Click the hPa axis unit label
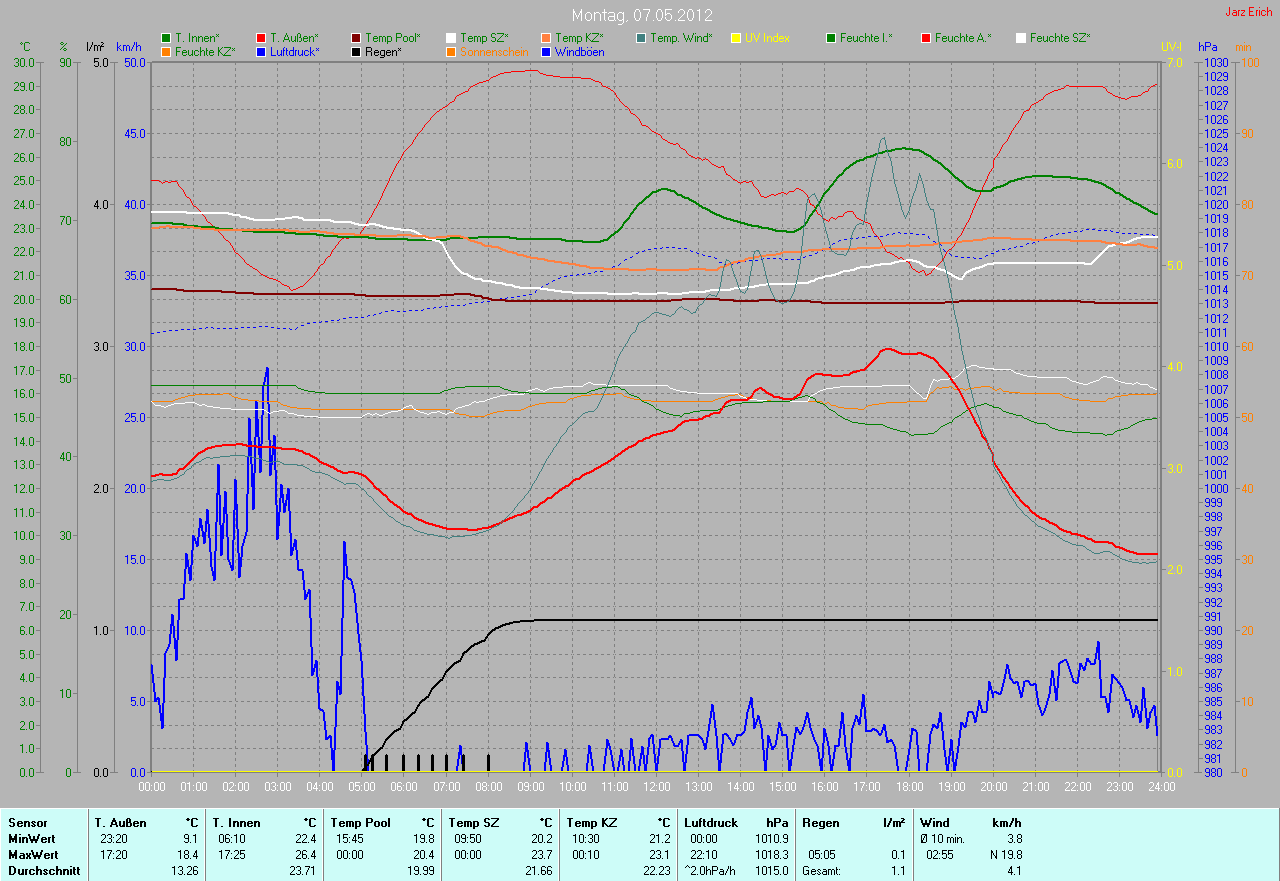 [x=1208, y=47]
